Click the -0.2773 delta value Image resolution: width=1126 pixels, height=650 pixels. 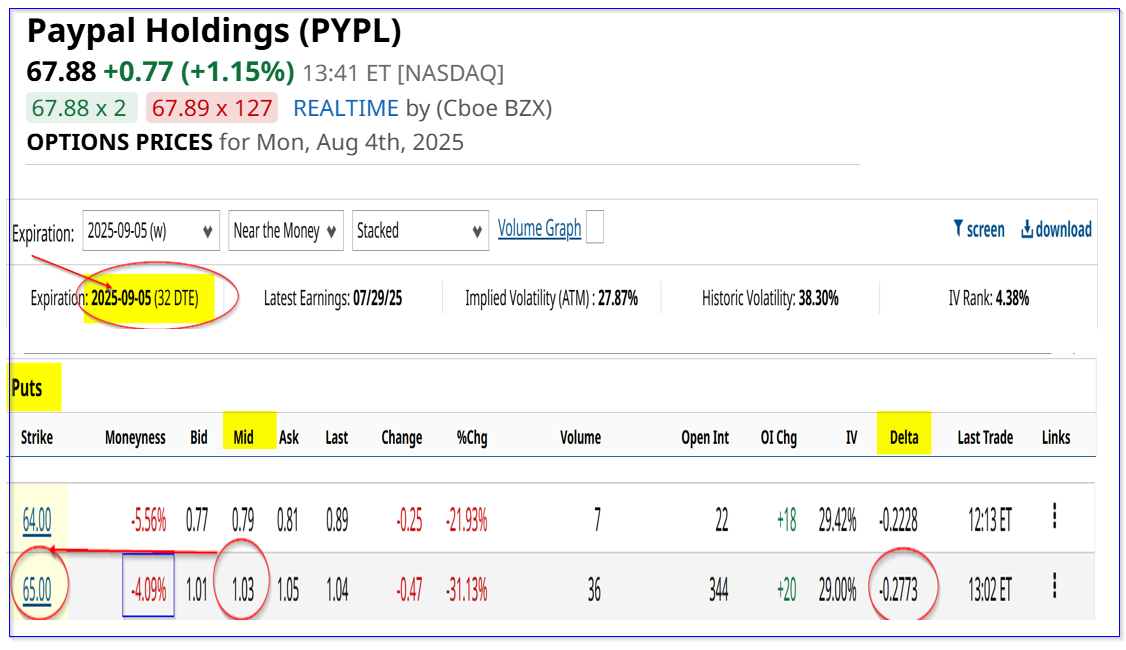pyautogui.click(x=898, y=590)
